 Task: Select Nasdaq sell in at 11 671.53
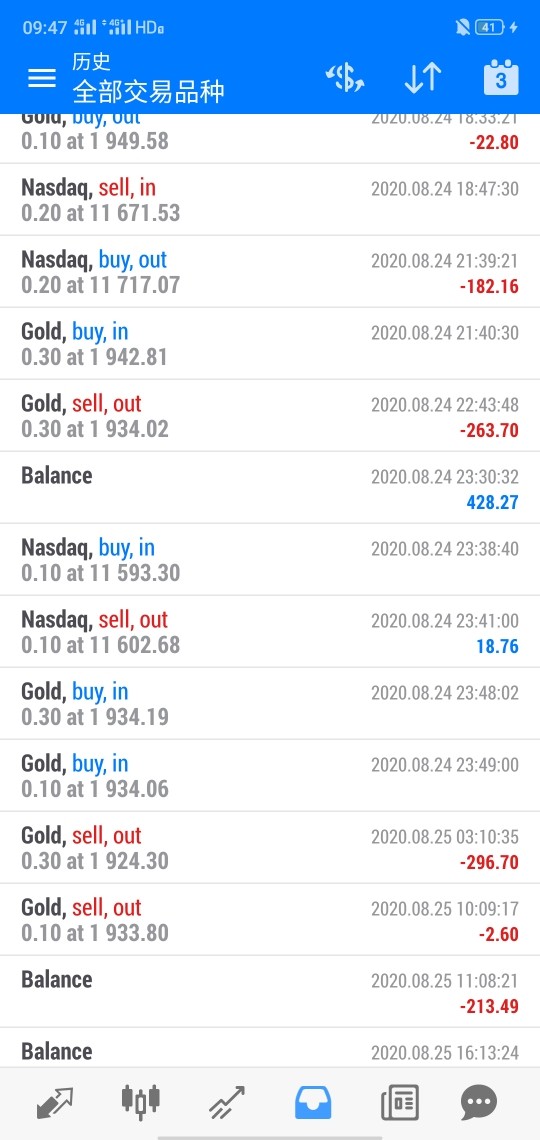click(x=270, y=200)
